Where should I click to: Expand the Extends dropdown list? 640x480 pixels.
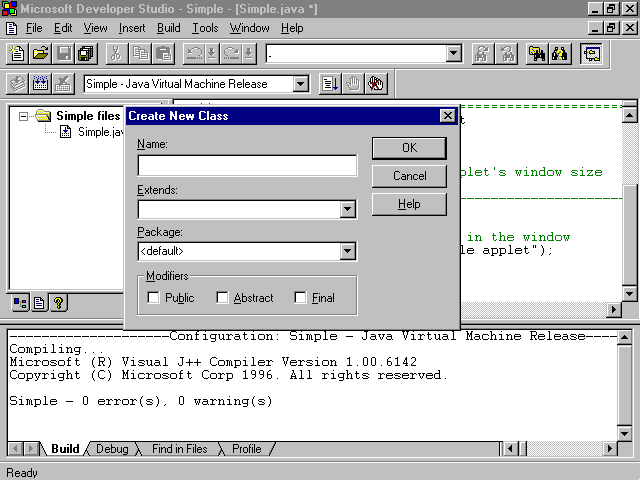pyautogui.click(x=347, y=209)
